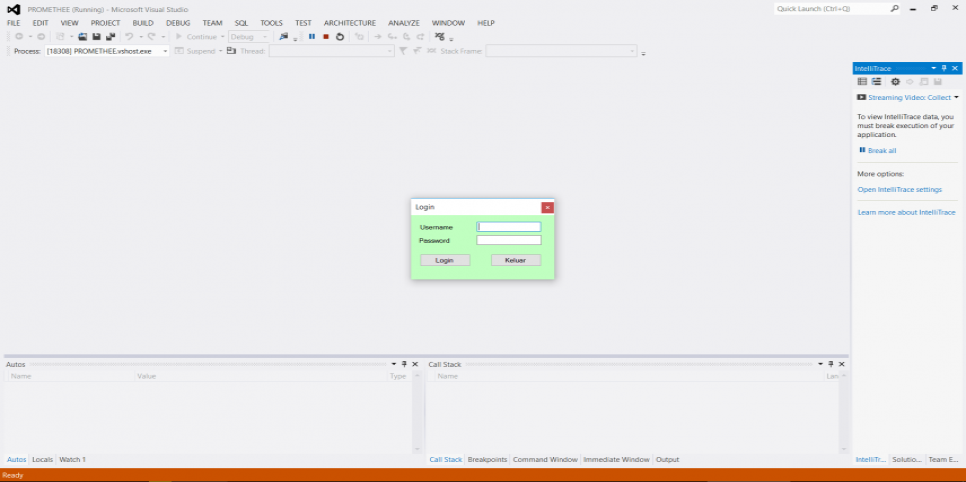Click the Open File icon in toolbar
Screen dimensions: 966x482
(x=83, y=36)
